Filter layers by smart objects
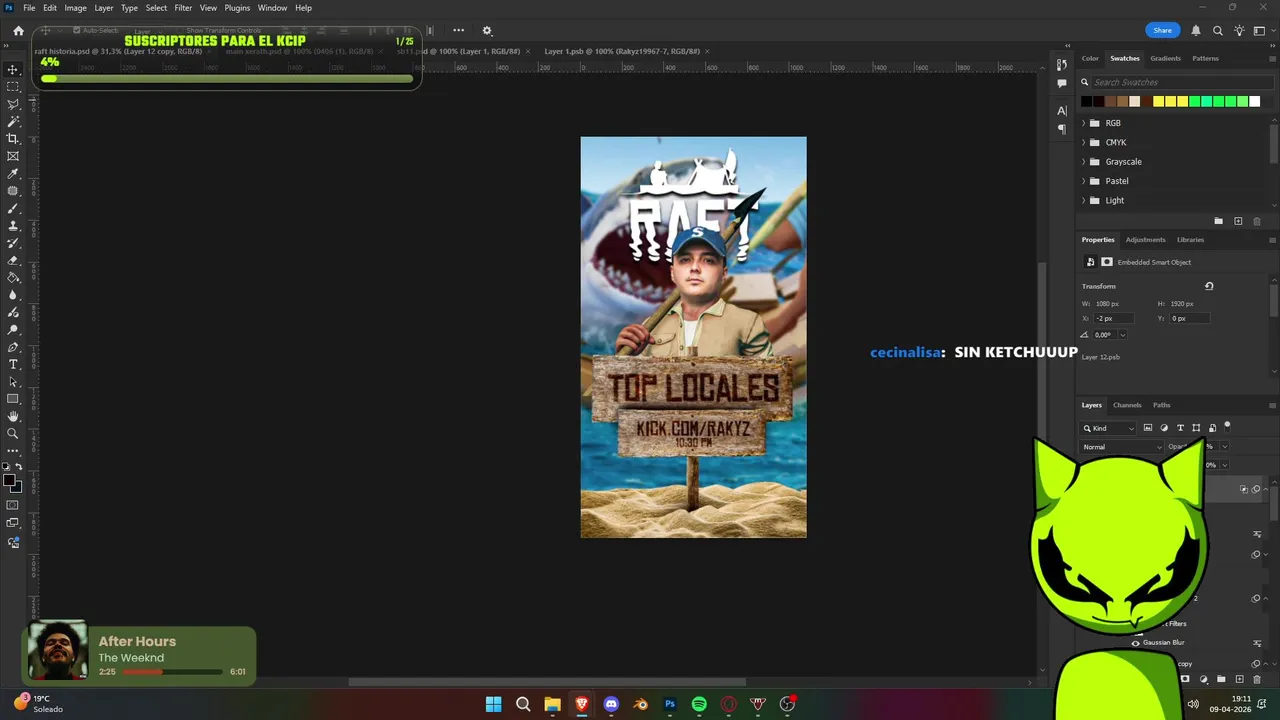The height and width of the screenshot is (720, 1280). [1212, 428]
